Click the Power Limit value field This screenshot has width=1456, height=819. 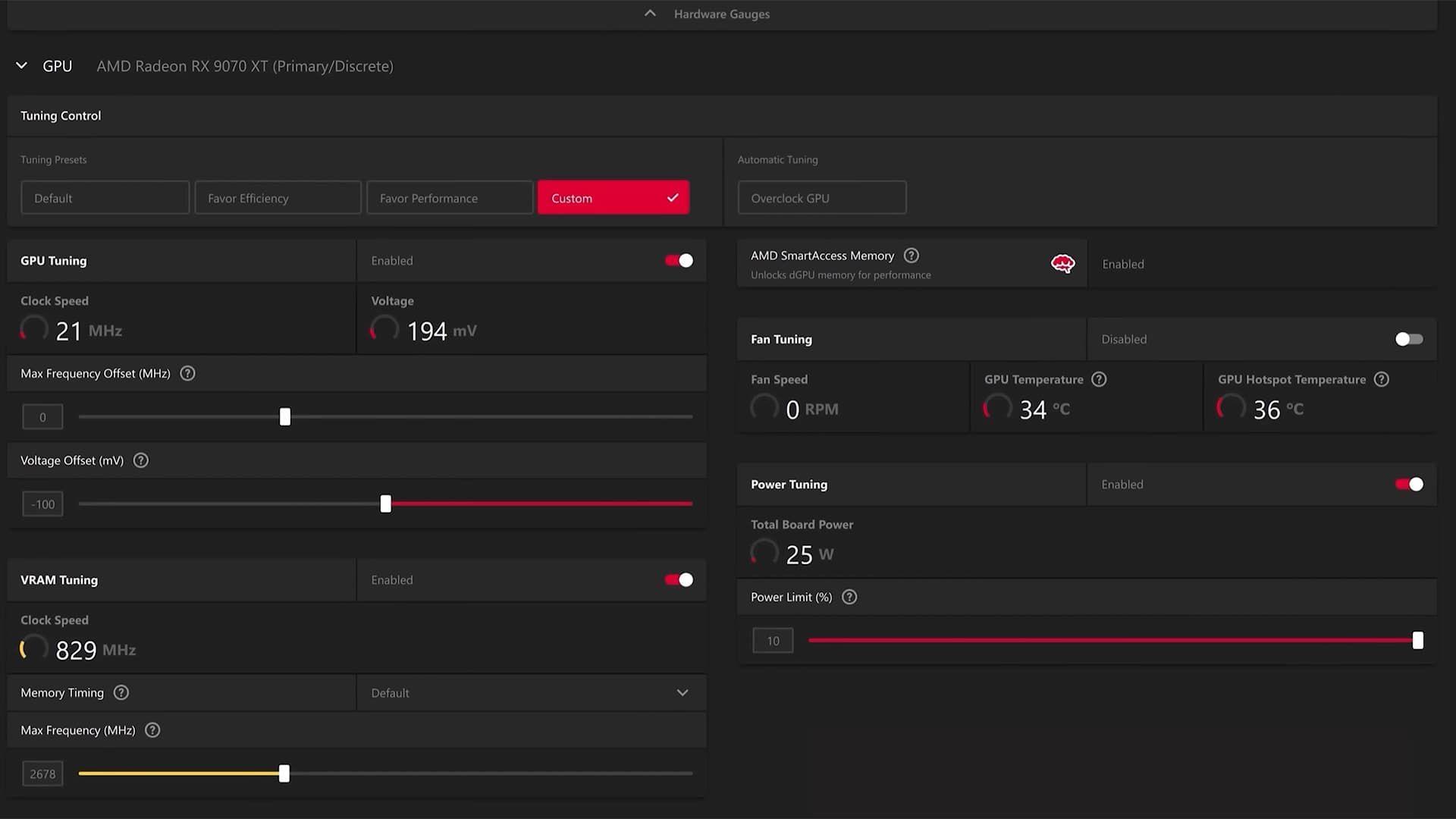pos(773,641)
